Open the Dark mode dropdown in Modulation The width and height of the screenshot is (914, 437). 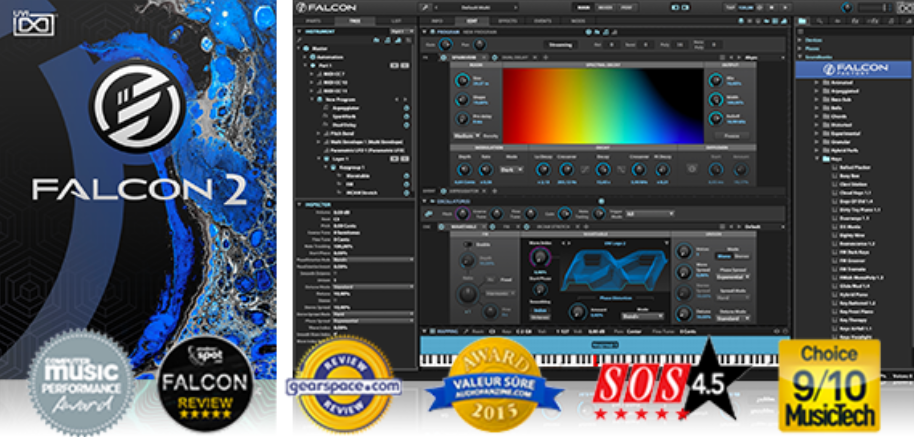pos(511,170)
